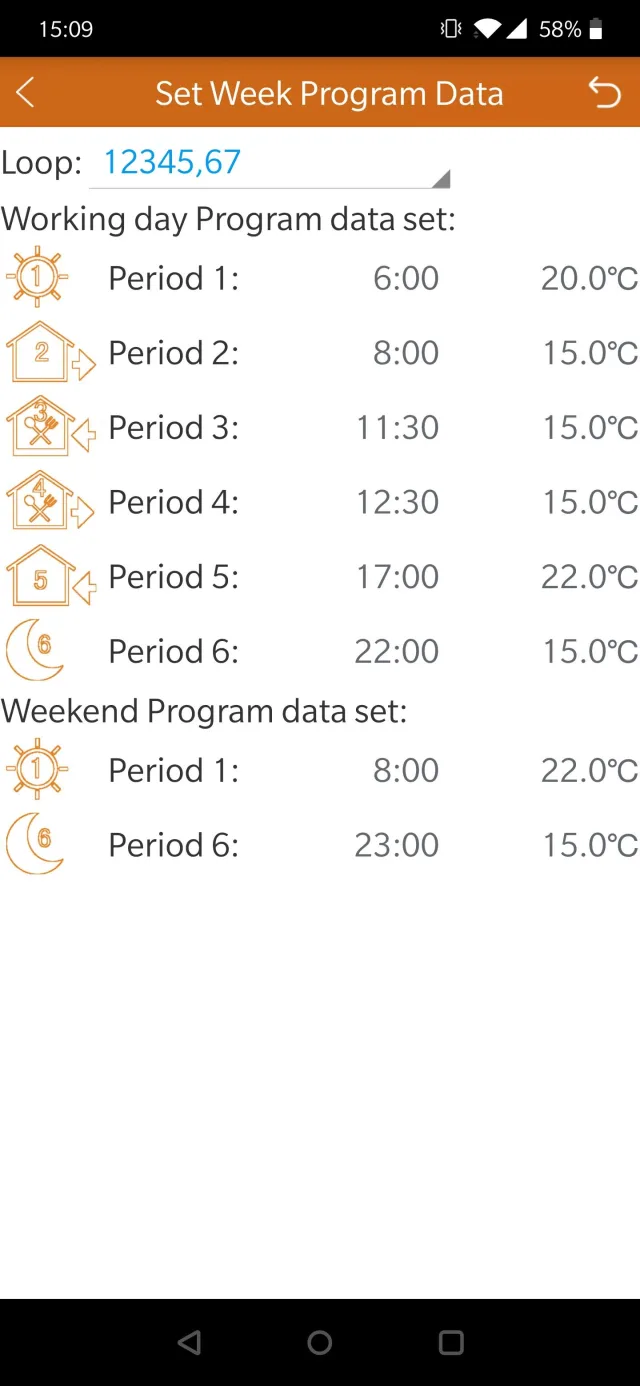Change weekend Period 1 temperature 22.0°C
This screenshot has width=640, height=1386.
589,770
